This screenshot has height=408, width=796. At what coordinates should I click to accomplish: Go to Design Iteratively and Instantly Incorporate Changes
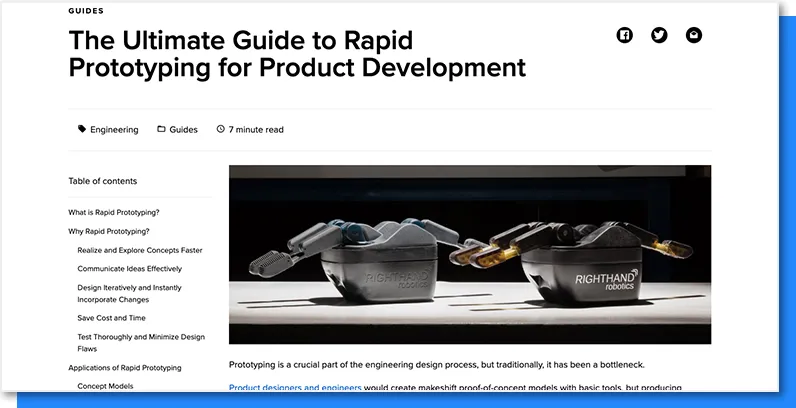[129, 293]
